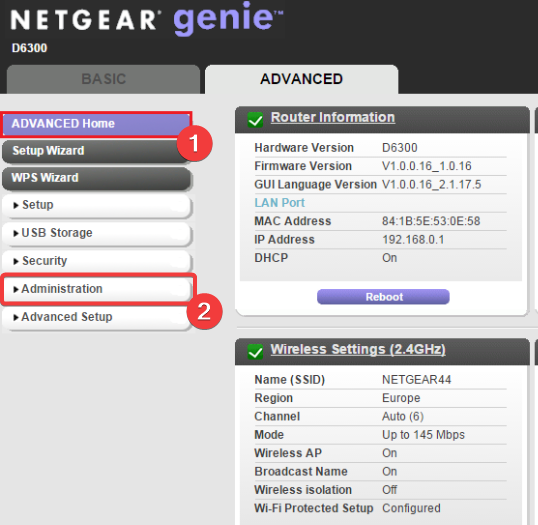Click the LAN Port heading text
The height and width of the screenshot is (525, 538).
click(x=279, y=203)
